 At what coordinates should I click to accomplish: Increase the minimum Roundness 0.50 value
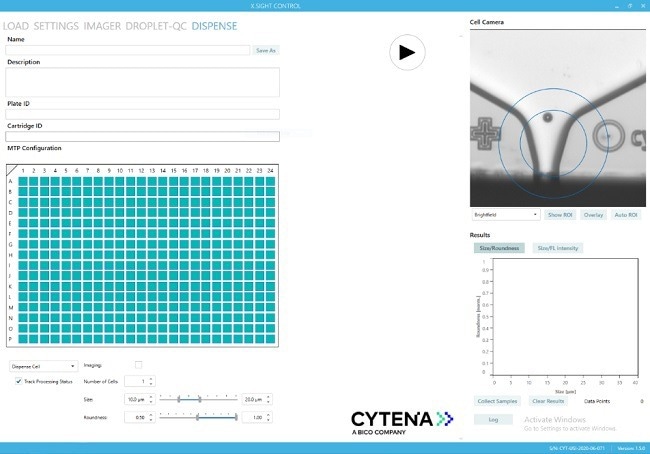pos(151,415)
